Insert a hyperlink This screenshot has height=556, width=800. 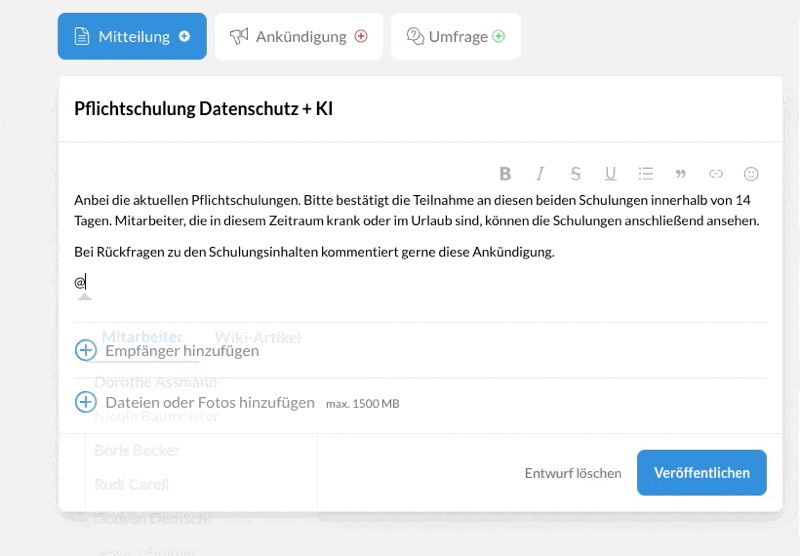click(x=715, y=173)
